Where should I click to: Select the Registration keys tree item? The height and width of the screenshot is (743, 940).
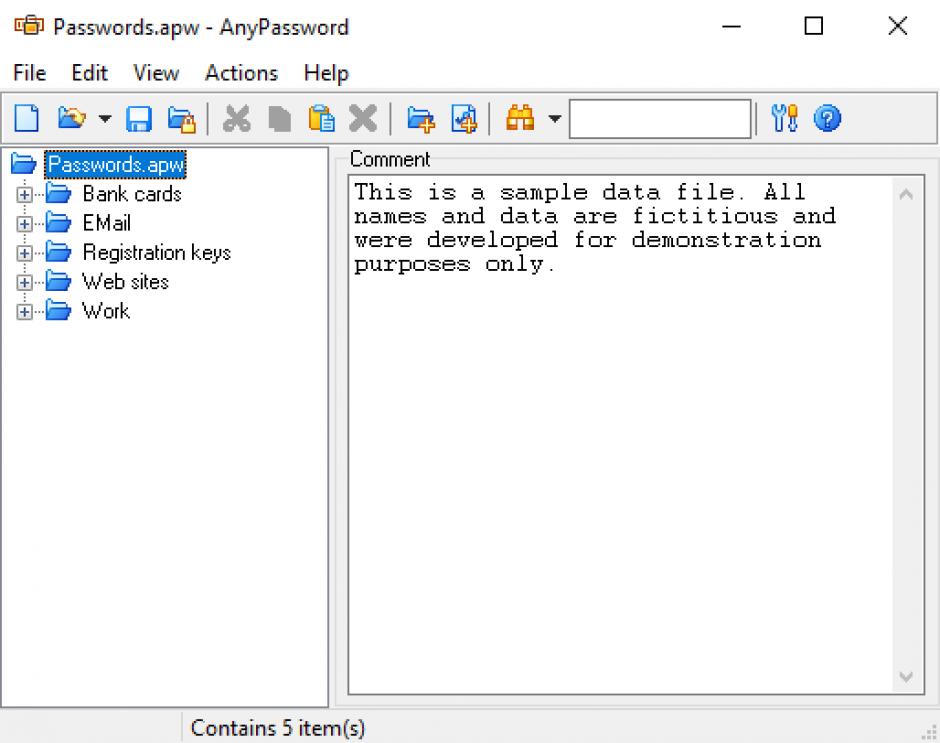[x=156, y=252]
